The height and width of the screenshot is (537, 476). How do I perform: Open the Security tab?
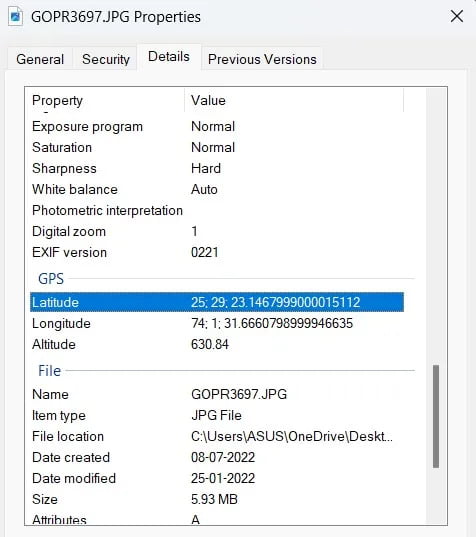pos(106,59)
